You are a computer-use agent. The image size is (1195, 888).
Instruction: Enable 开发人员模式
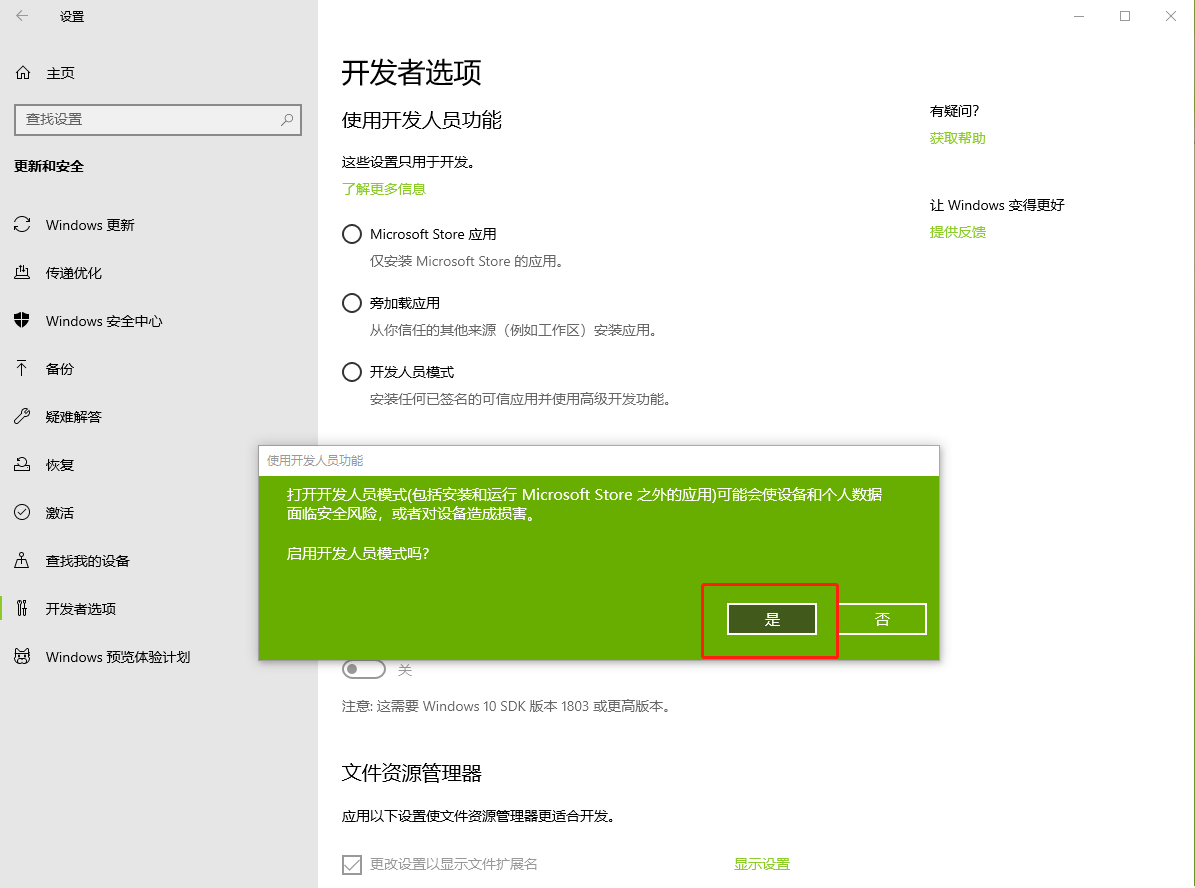351,371
